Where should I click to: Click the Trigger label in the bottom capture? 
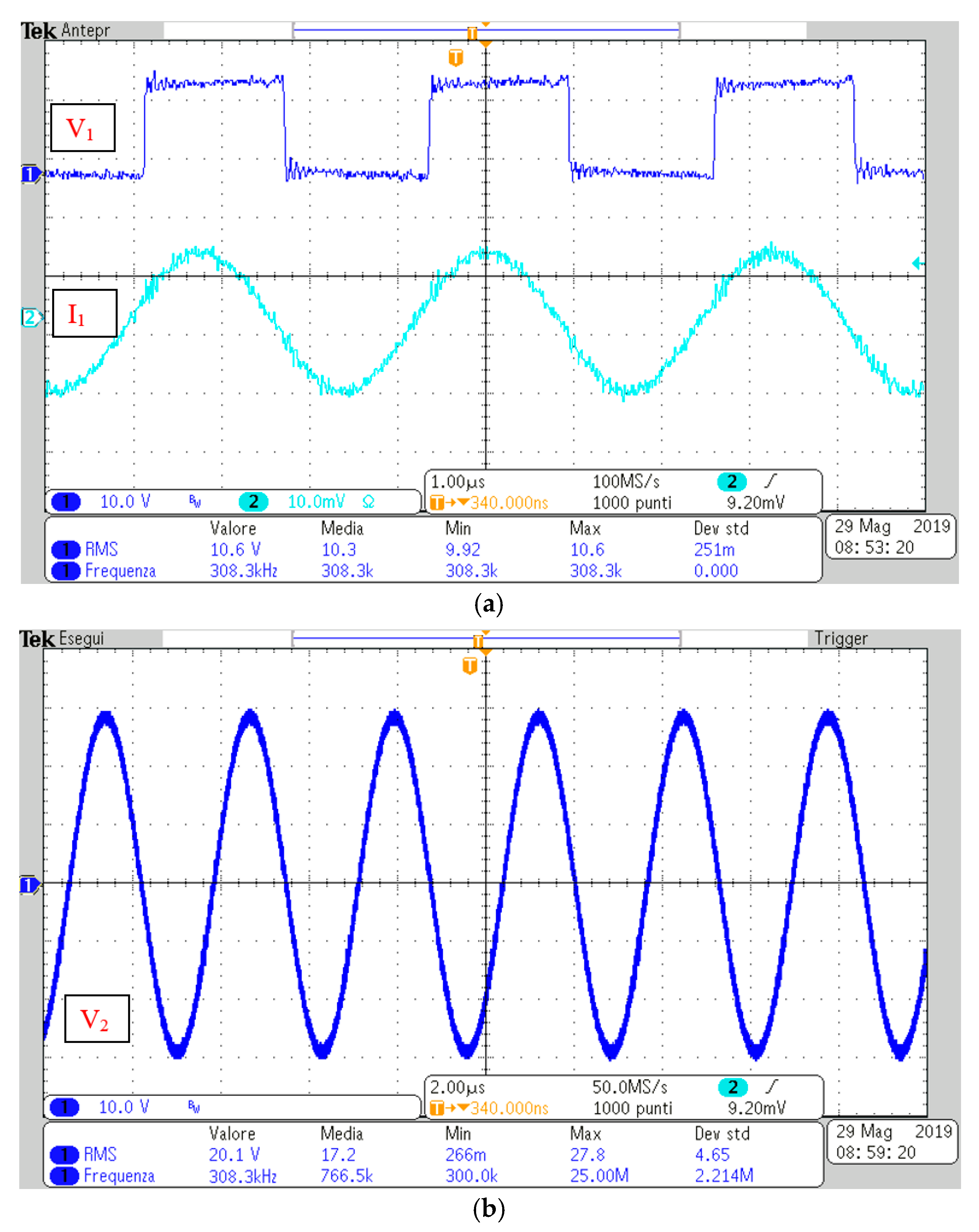(x=843, y=637)
